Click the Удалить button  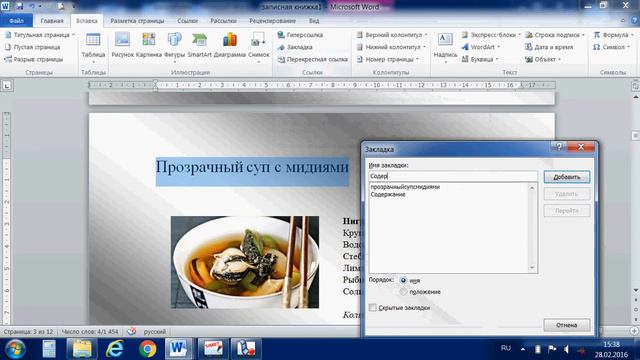coord(567,194)
